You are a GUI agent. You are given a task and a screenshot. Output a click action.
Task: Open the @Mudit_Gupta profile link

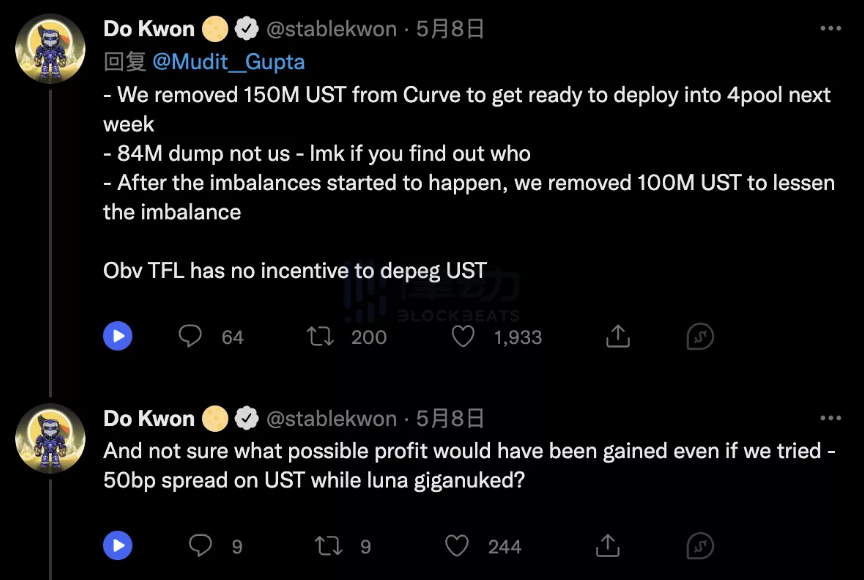(229, 62)
